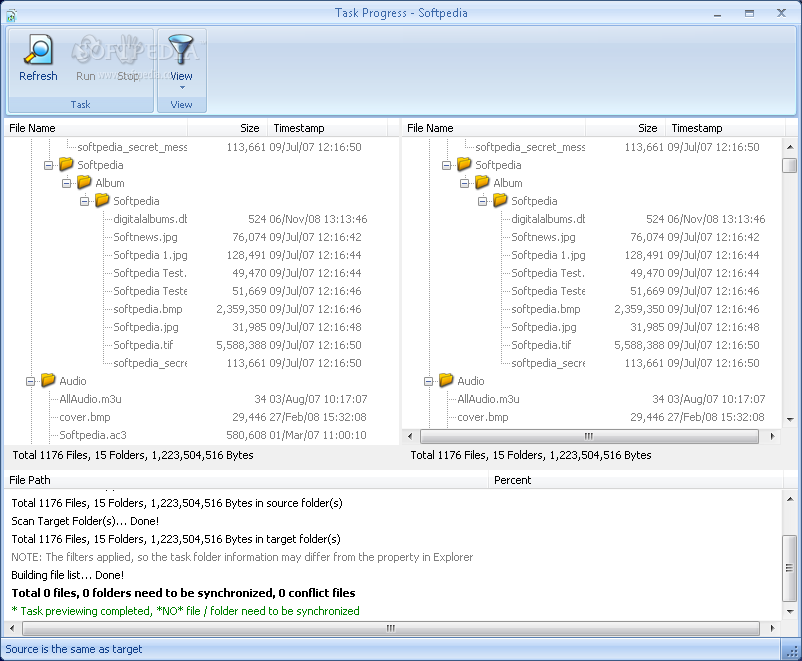Screen dimensions: 802x661
Task: Open the View funnel filter icon
Action: pos(181,49)
